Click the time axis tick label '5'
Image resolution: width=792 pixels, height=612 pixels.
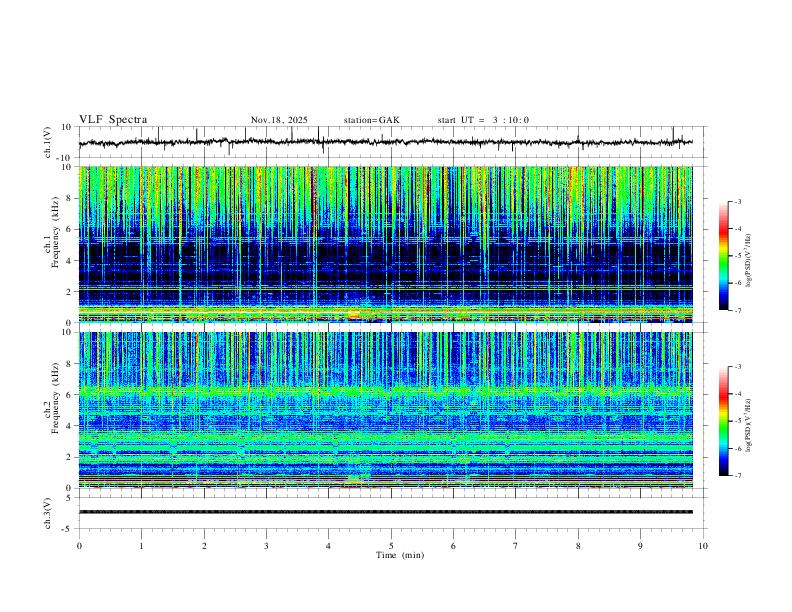[x=391, y=546]
